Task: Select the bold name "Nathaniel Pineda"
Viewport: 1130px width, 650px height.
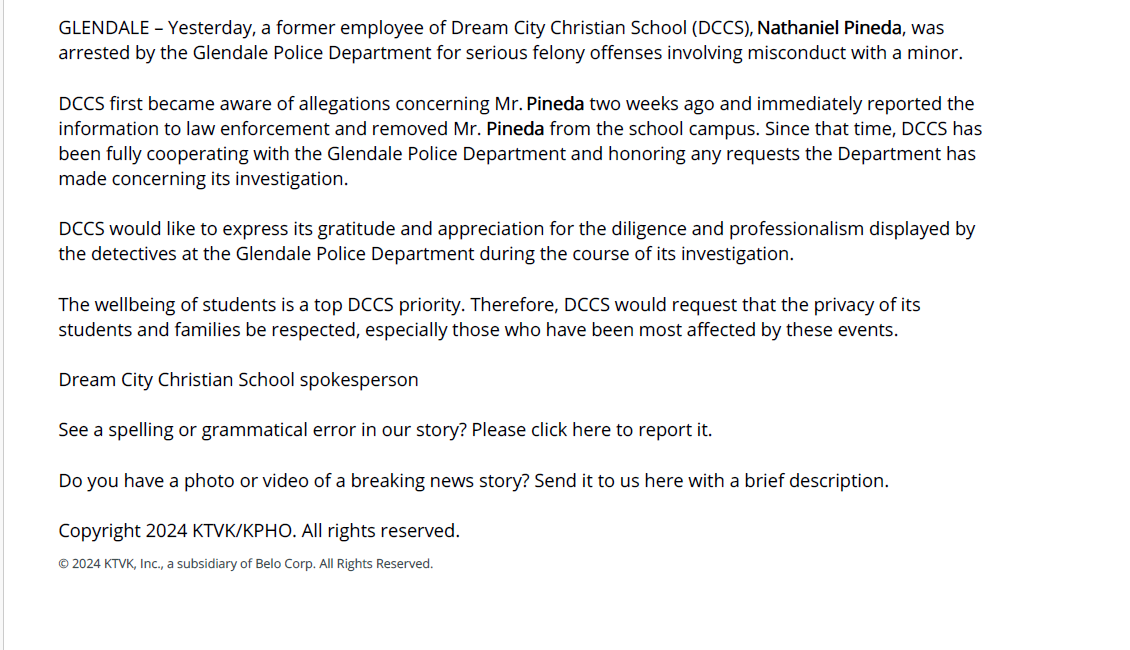Action: pyautogui.click(x=829, y=28)
